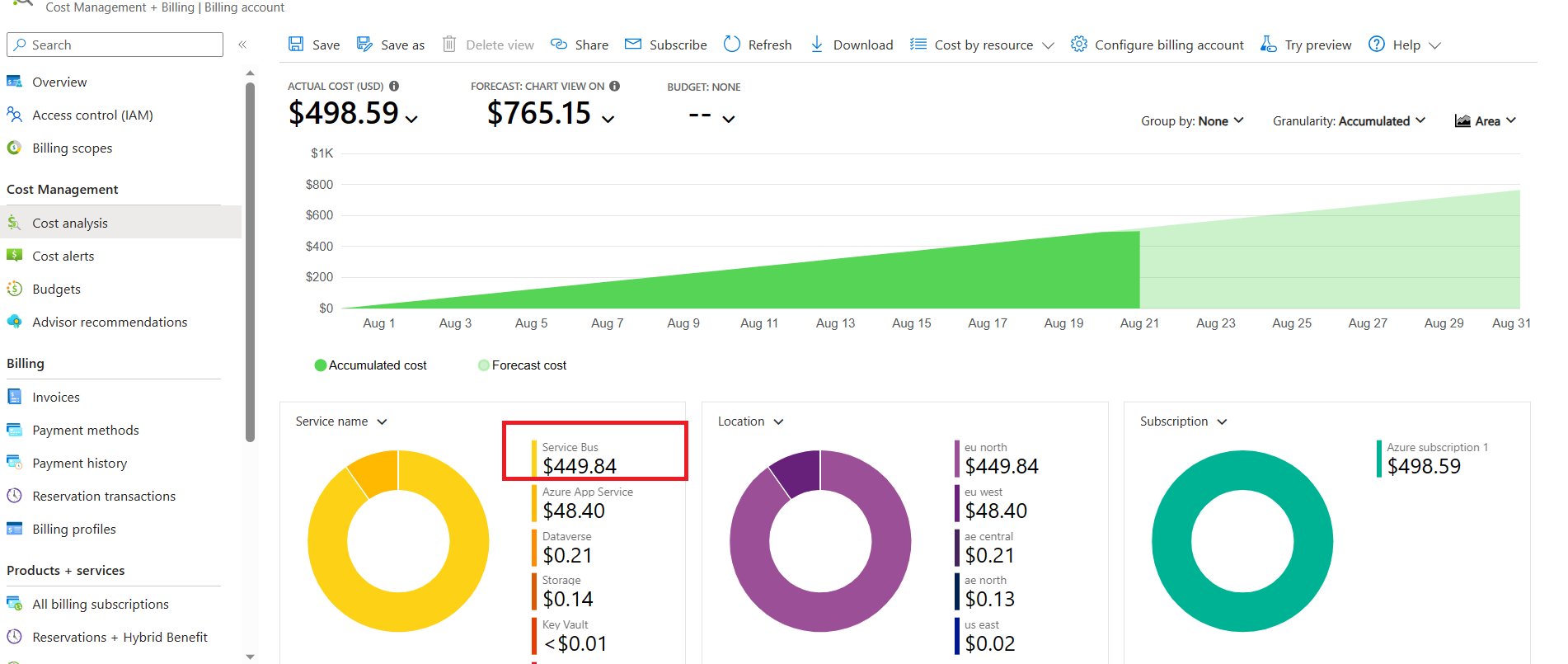Viewport: 1568px width, 664px height.
Task: Expand the actual cost $498.59 dropdown
Action: [411, 120]
